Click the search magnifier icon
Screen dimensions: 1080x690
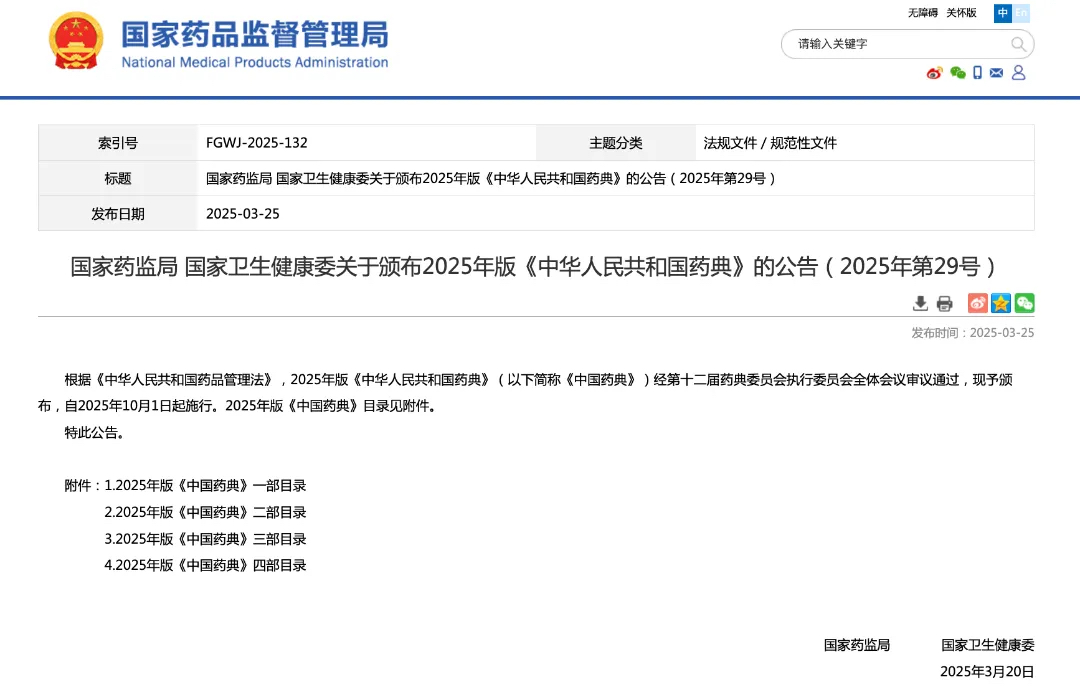[x=1018, y=45]
